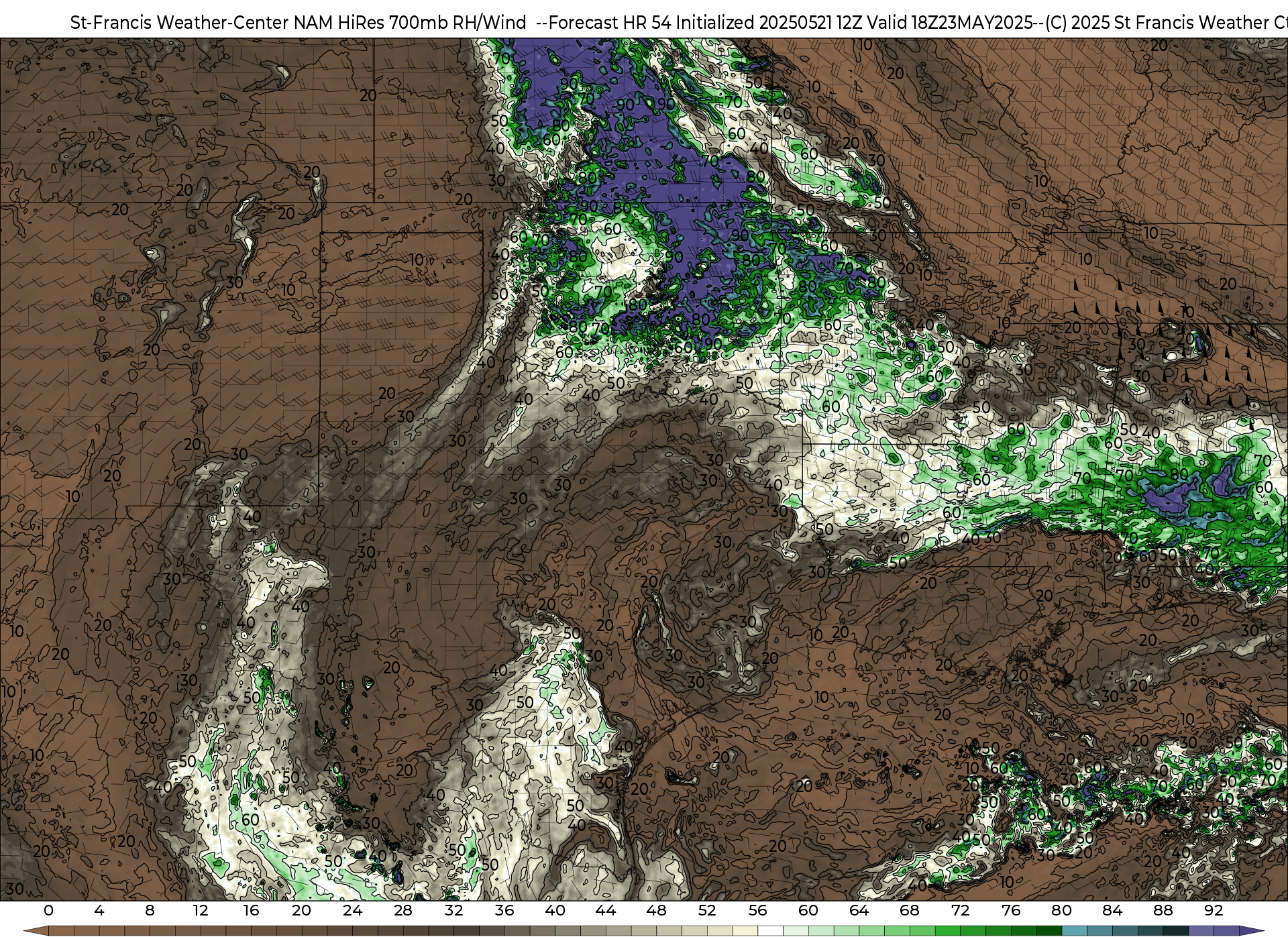Click the colorbar tick label '52'
Screen dimensions: 1288x939
point(707,910)
